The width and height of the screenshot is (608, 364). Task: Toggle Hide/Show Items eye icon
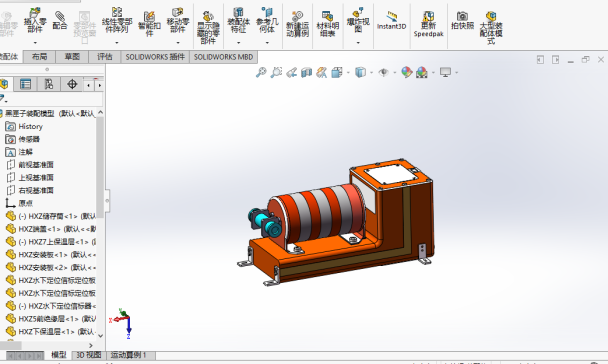coord(383,72)
